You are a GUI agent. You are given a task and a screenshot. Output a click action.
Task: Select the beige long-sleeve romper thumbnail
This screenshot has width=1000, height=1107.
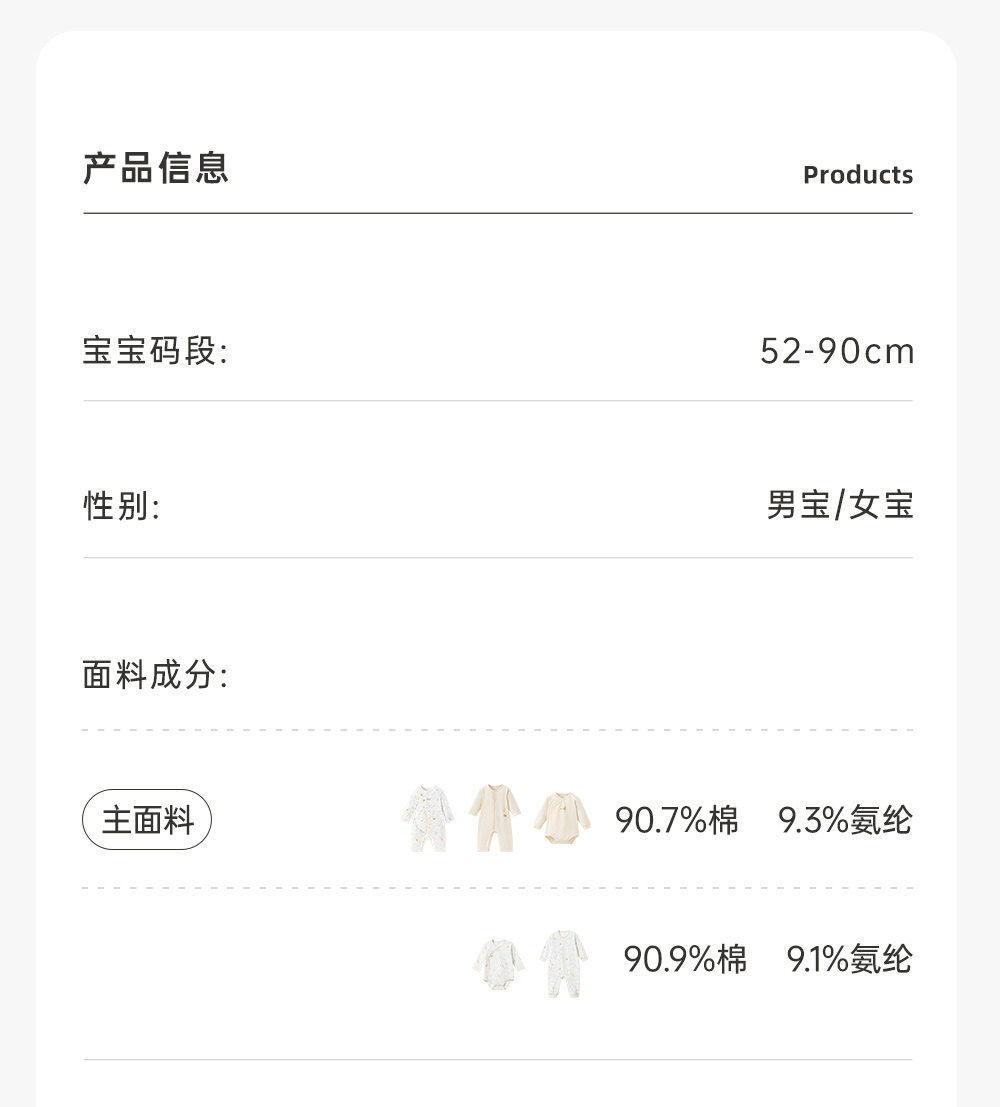[x=495, y=818]
